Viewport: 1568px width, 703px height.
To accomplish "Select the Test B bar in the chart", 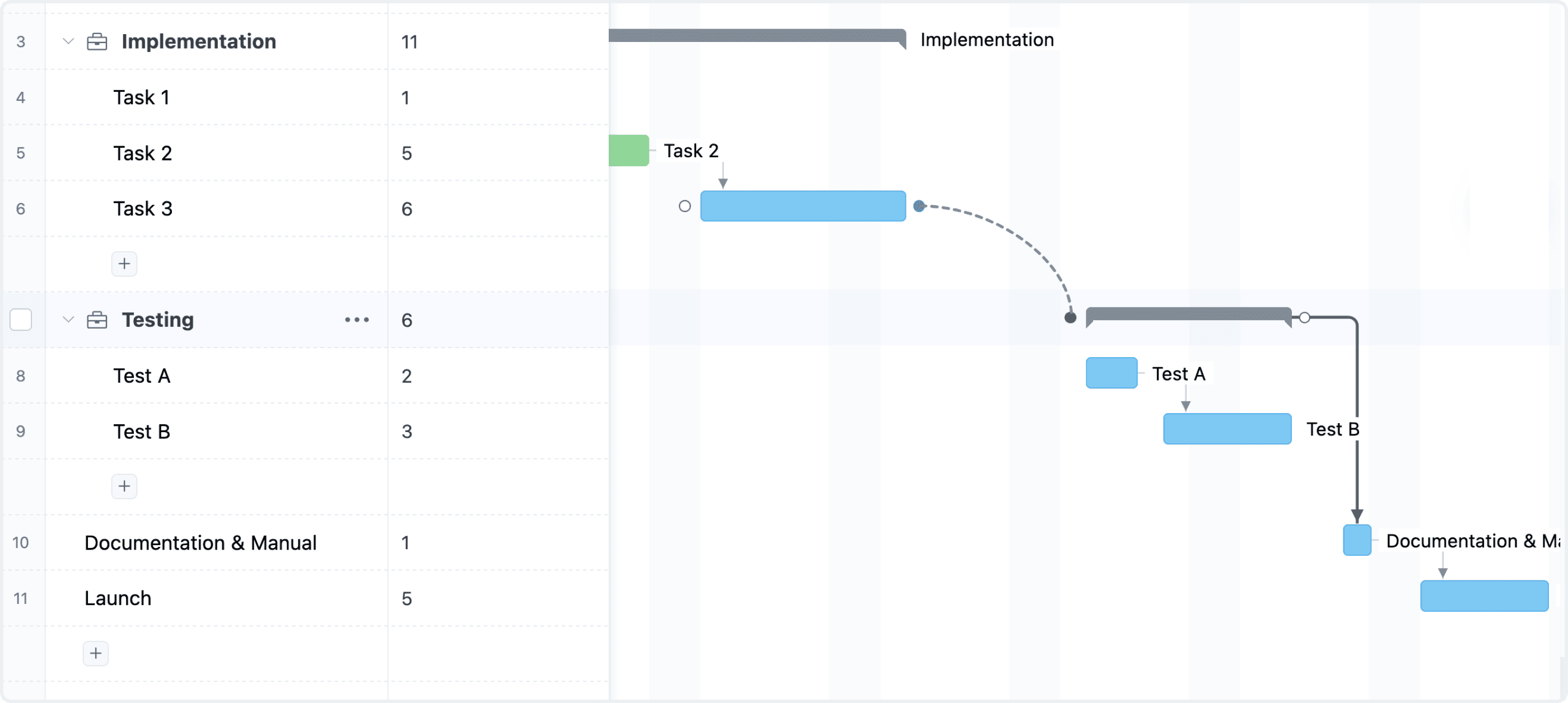I will 1226,429.
